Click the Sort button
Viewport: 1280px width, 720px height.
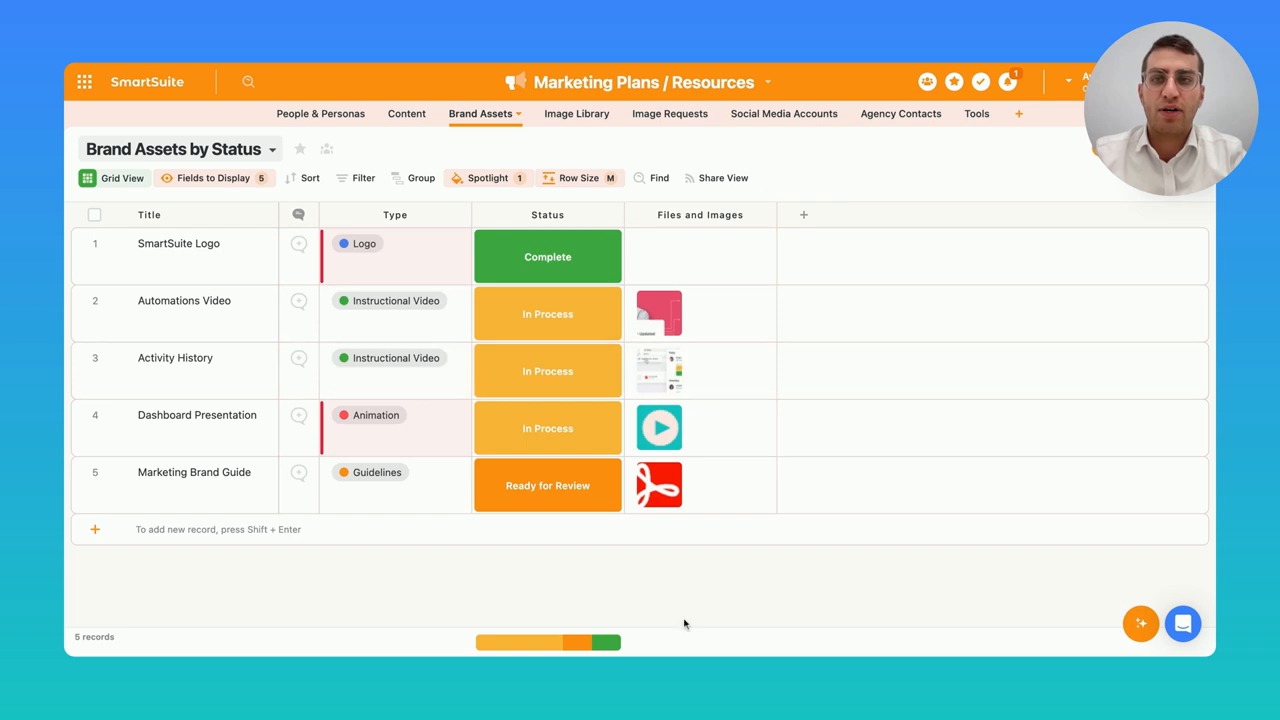pos(302,178)
